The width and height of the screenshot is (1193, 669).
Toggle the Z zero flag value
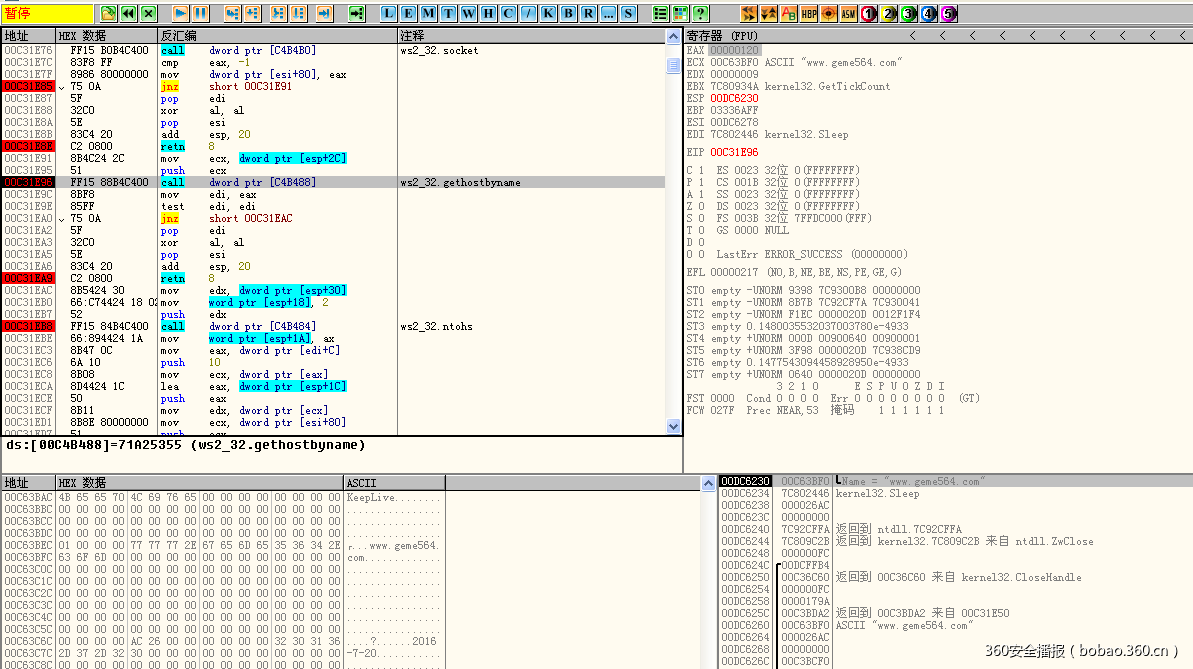[699, 206]
